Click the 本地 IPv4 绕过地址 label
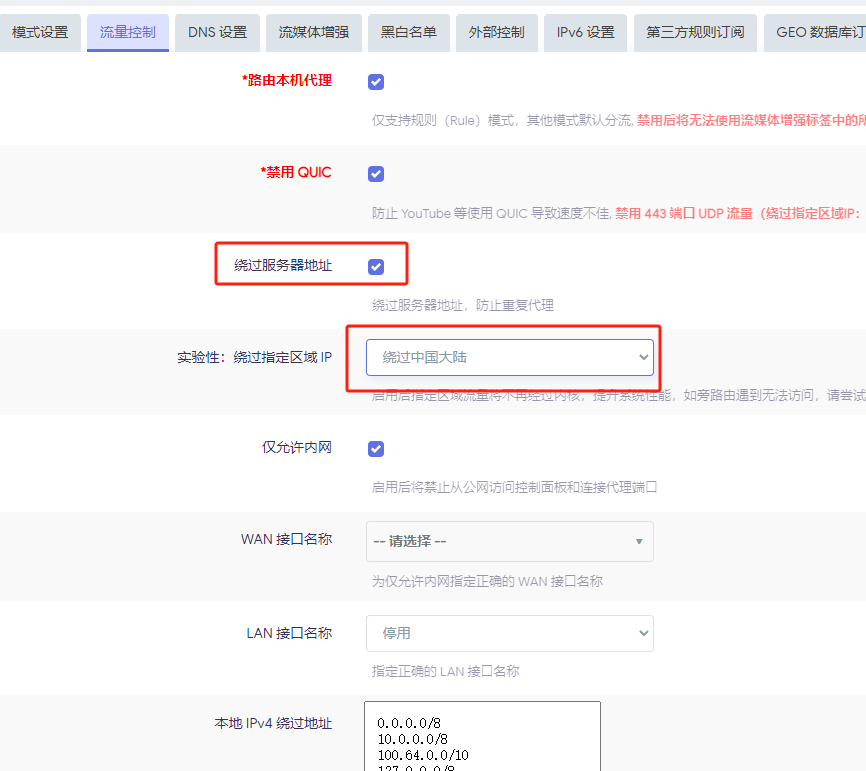 (x=273, y=724)
